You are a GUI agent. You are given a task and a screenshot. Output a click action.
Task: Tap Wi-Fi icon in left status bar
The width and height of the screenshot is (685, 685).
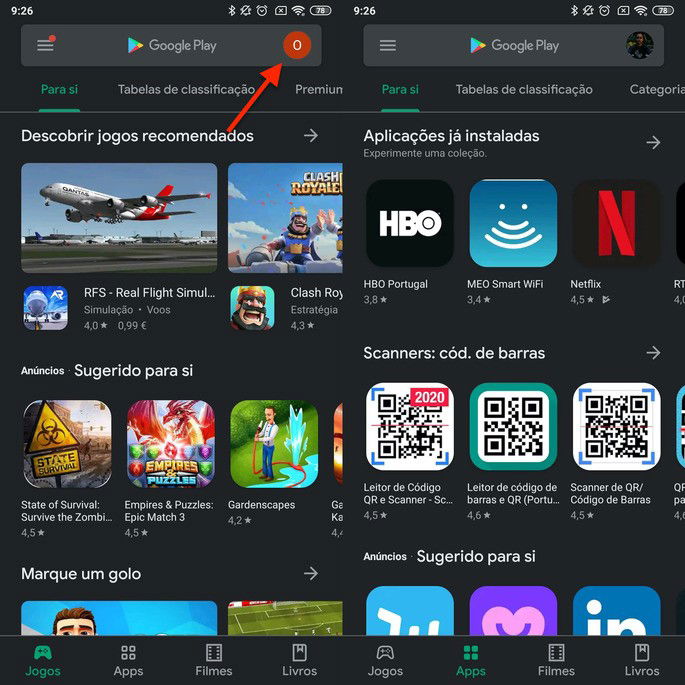click(x=298, y=10)
